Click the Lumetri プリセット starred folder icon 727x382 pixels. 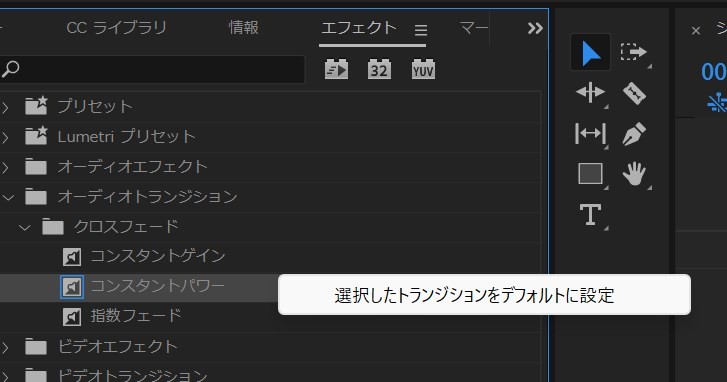(x=36, y=136)
